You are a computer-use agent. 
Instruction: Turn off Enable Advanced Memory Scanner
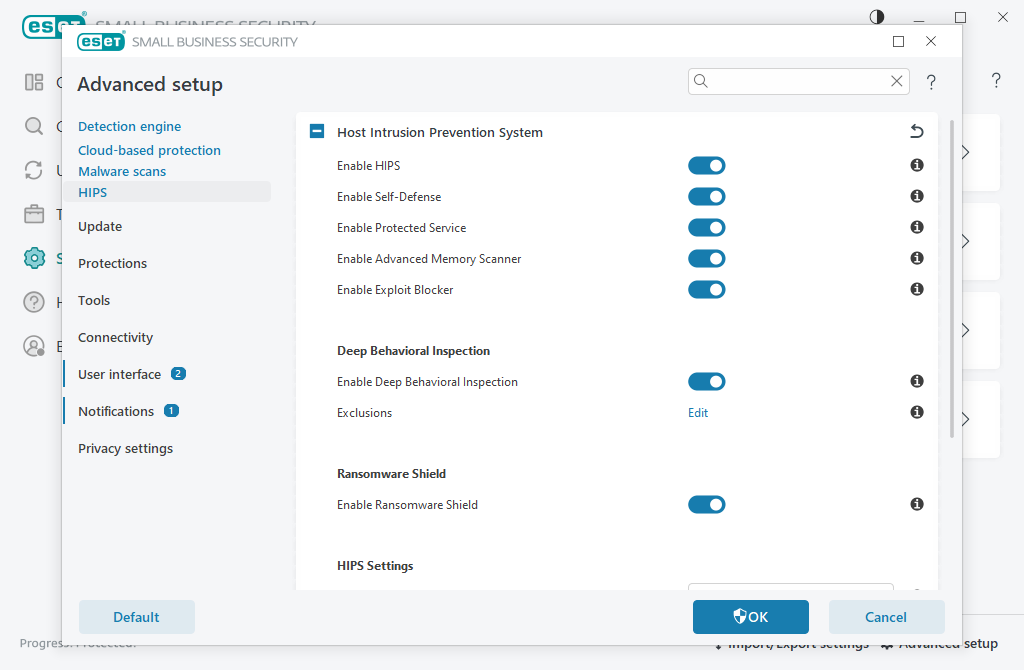pyautogui.click(x=706, y=259)
